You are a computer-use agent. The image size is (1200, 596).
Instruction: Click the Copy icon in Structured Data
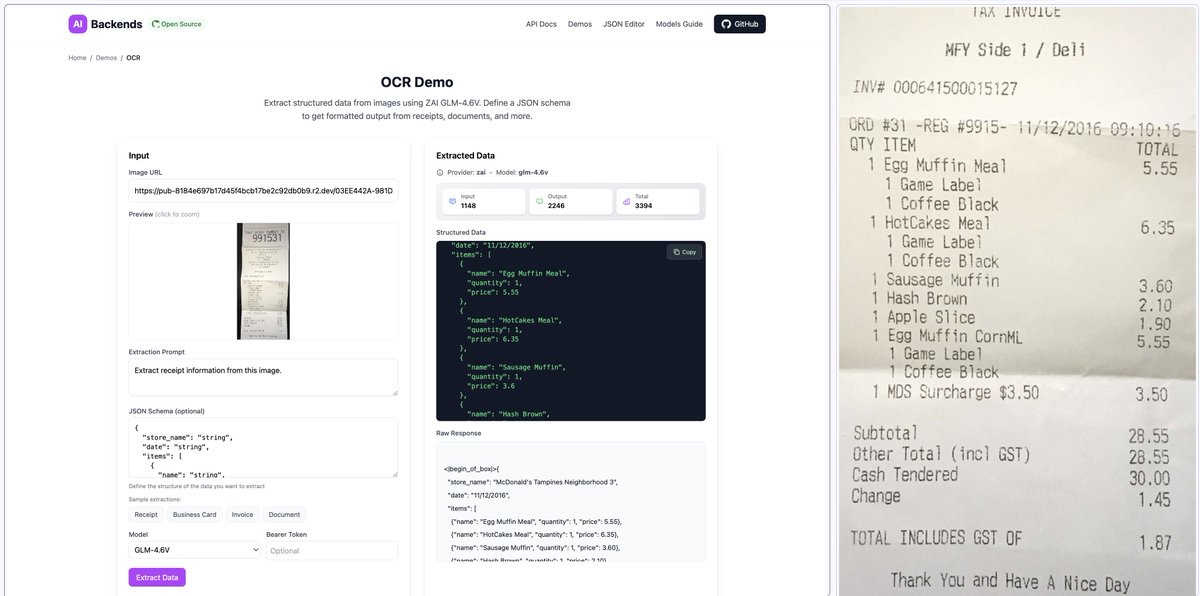677,252
